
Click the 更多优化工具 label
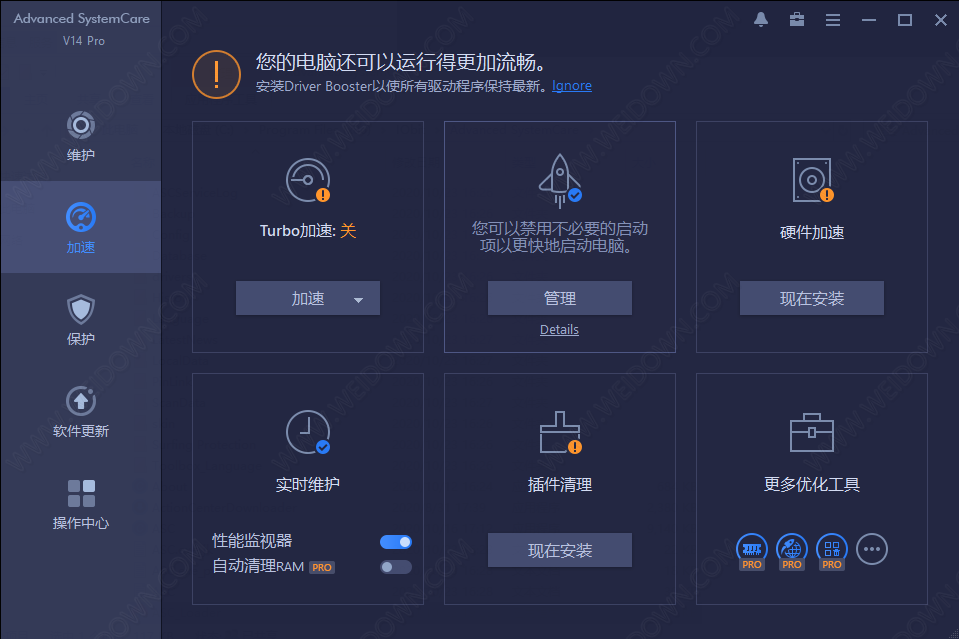(x=812, y=484)
